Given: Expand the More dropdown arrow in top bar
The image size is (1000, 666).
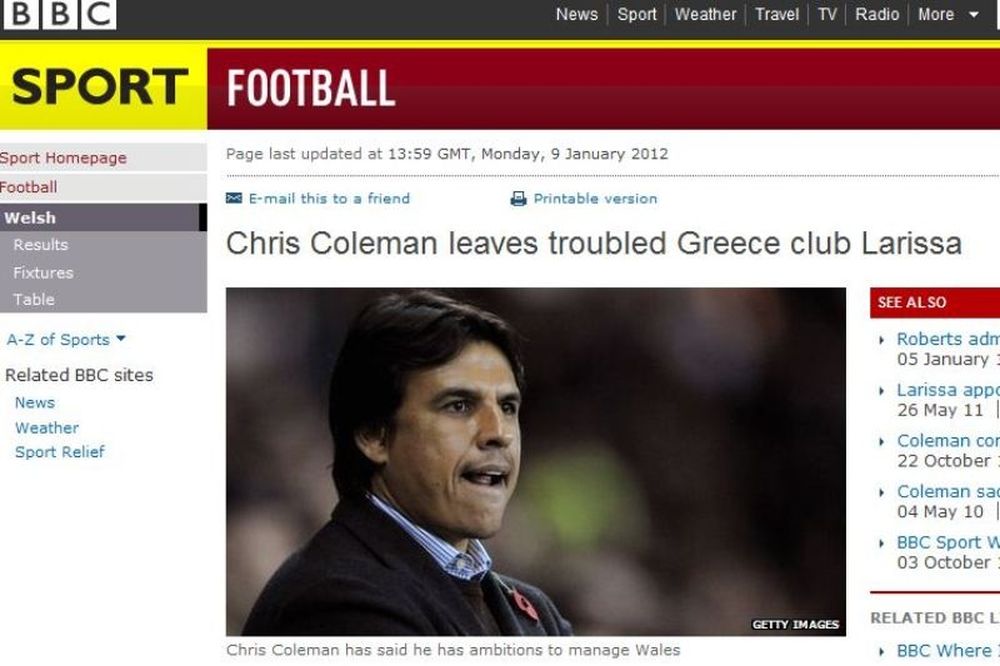Looking at the screenshot, I should coord(974,14).
